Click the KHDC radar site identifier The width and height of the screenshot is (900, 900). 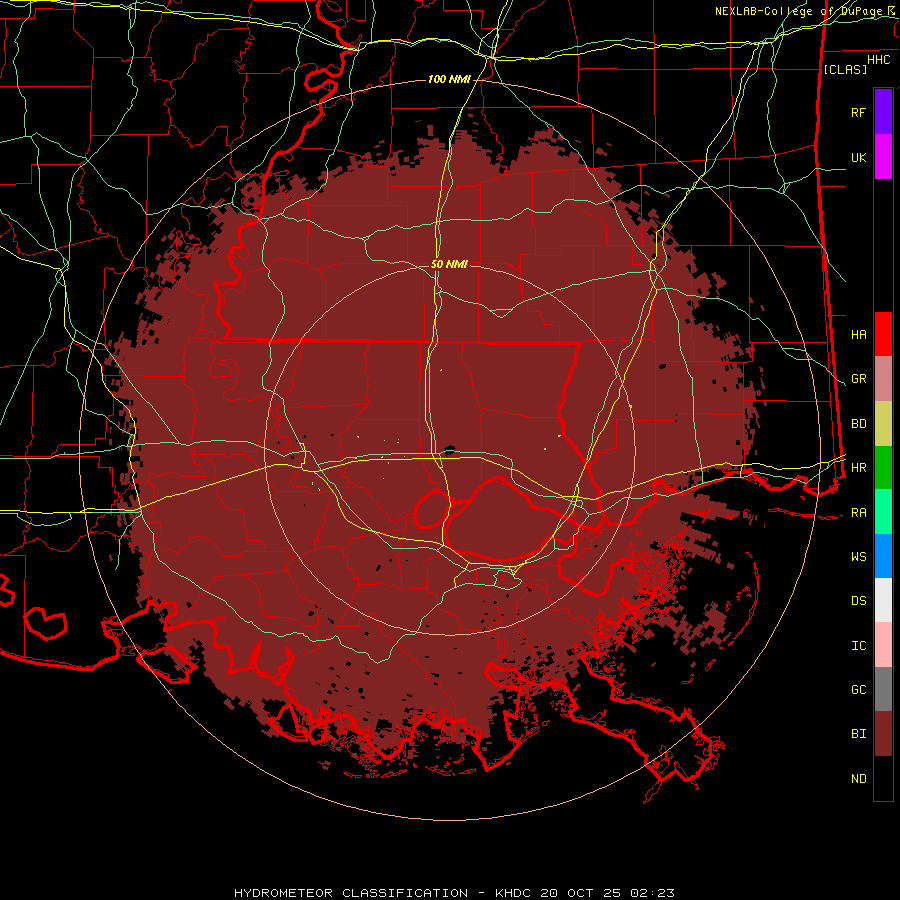(515, 893)
